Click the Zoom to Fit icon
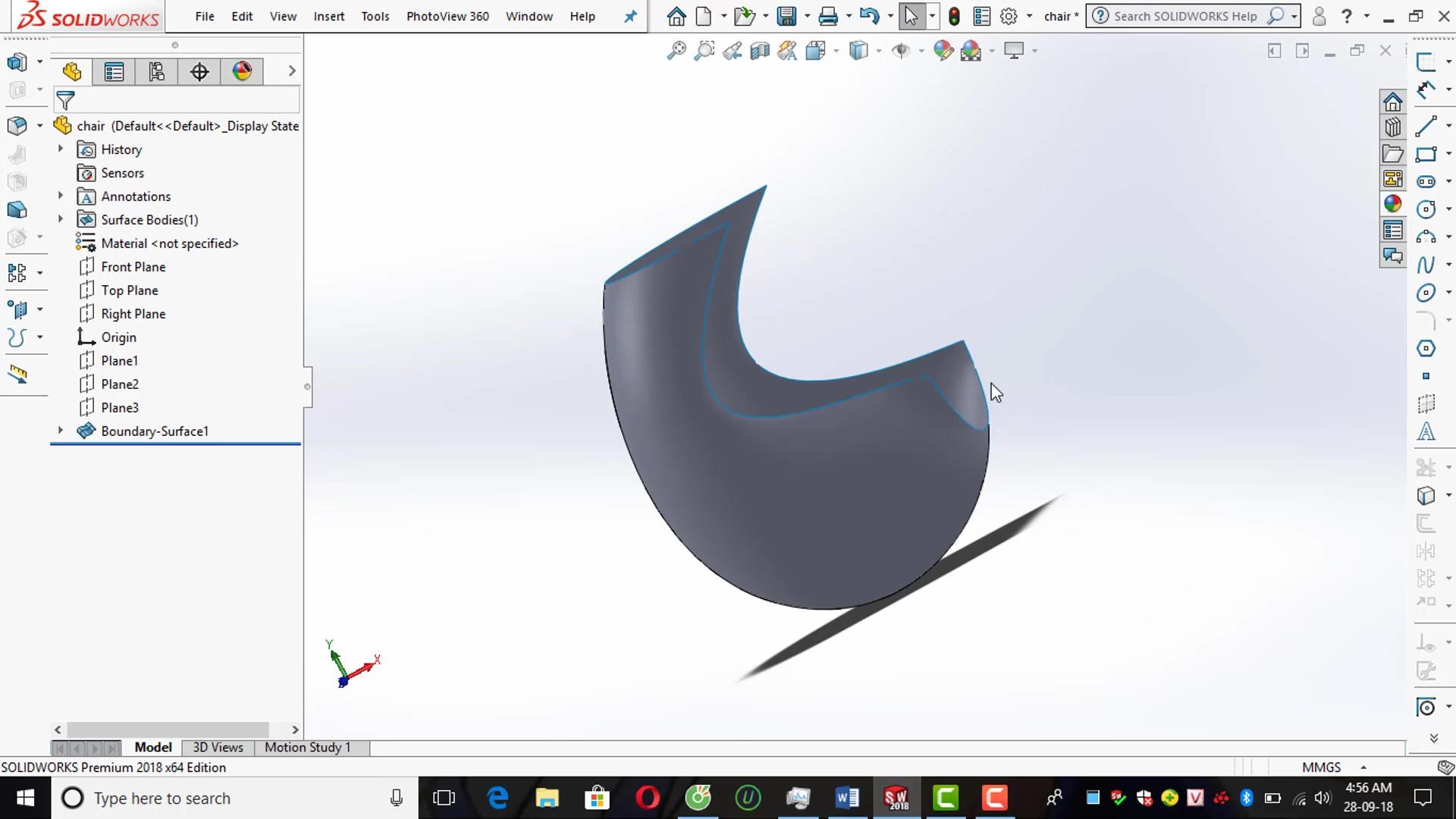The image size is (1456, 819). pos(676,51)
